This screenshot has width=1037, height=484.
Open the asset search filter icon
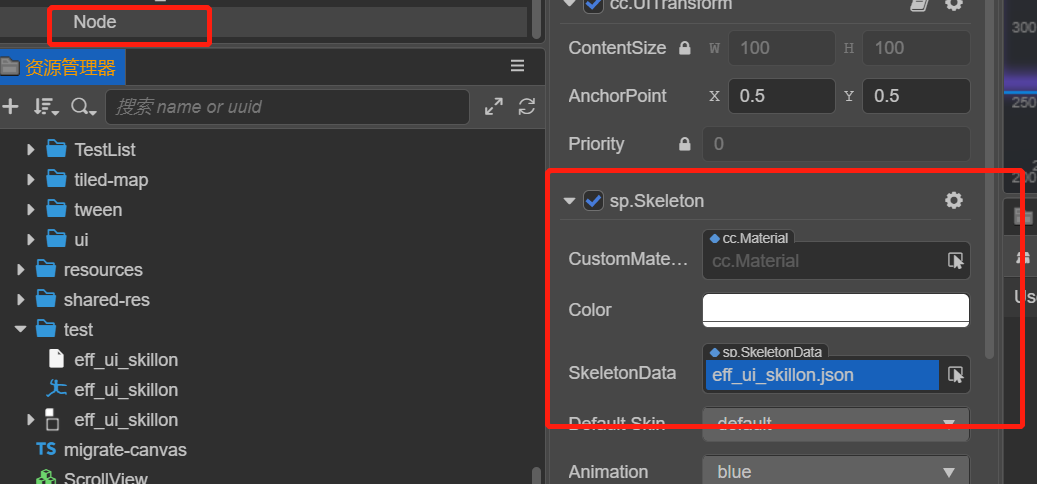tap(83, 107)
